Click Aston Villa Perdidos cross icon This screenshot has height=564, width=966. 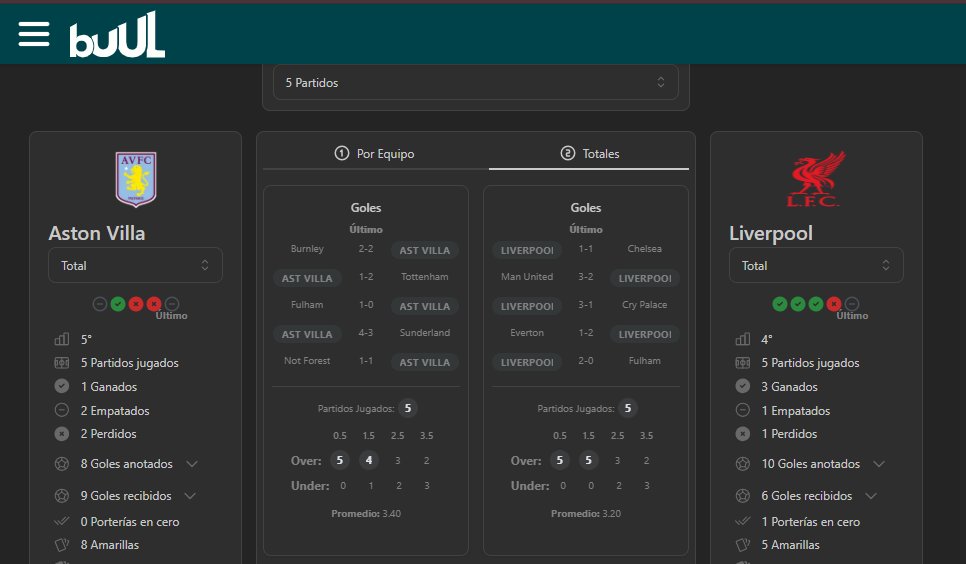tap(62, 434)
